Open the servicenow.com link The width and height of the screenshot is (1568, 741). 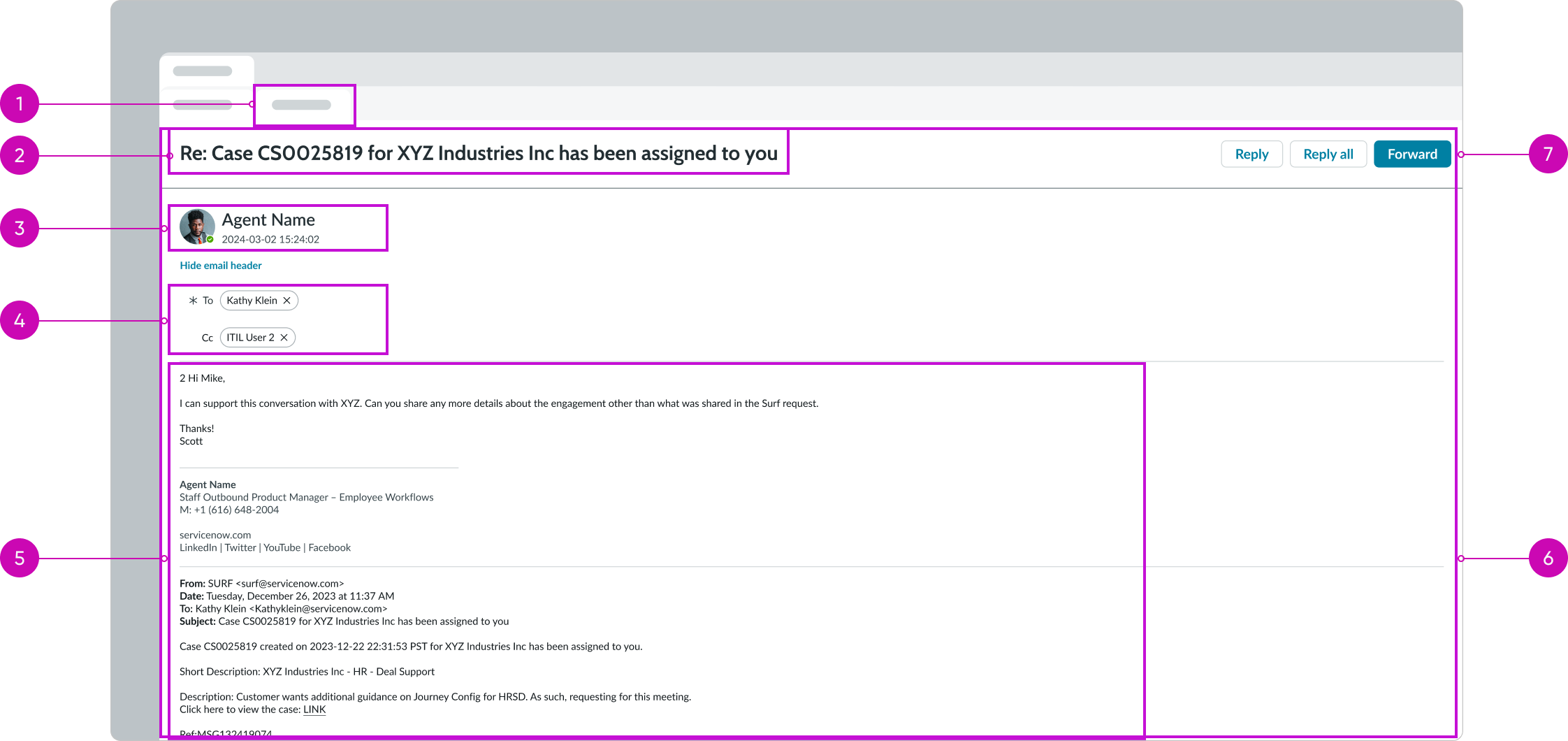[x=215, y=535]
